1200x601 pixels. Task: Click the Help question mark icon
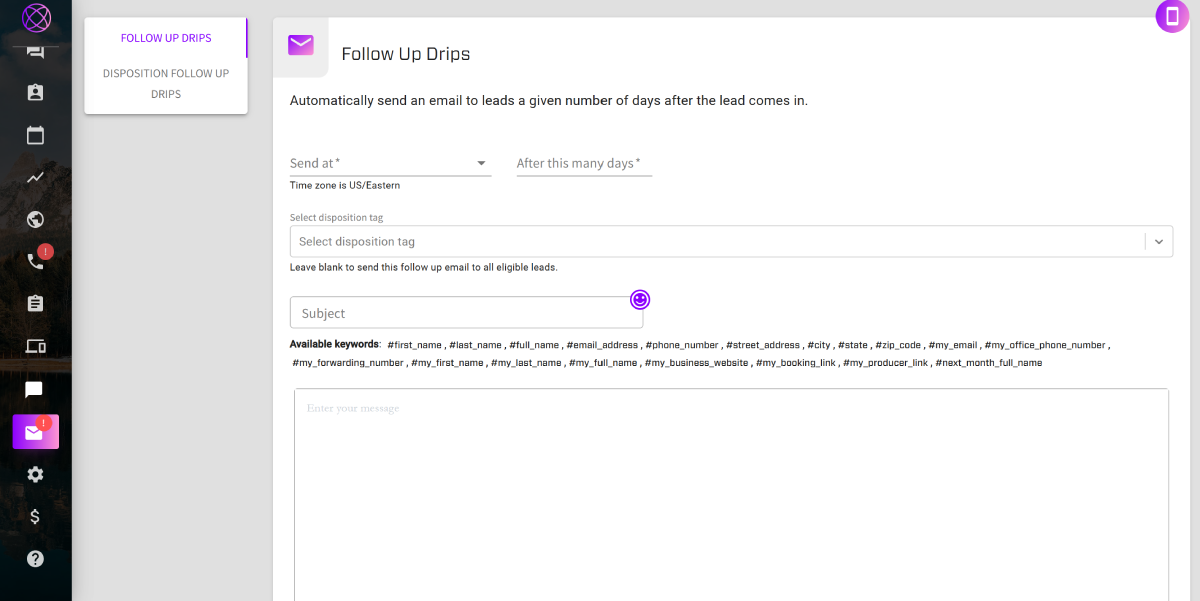point(35,558)
